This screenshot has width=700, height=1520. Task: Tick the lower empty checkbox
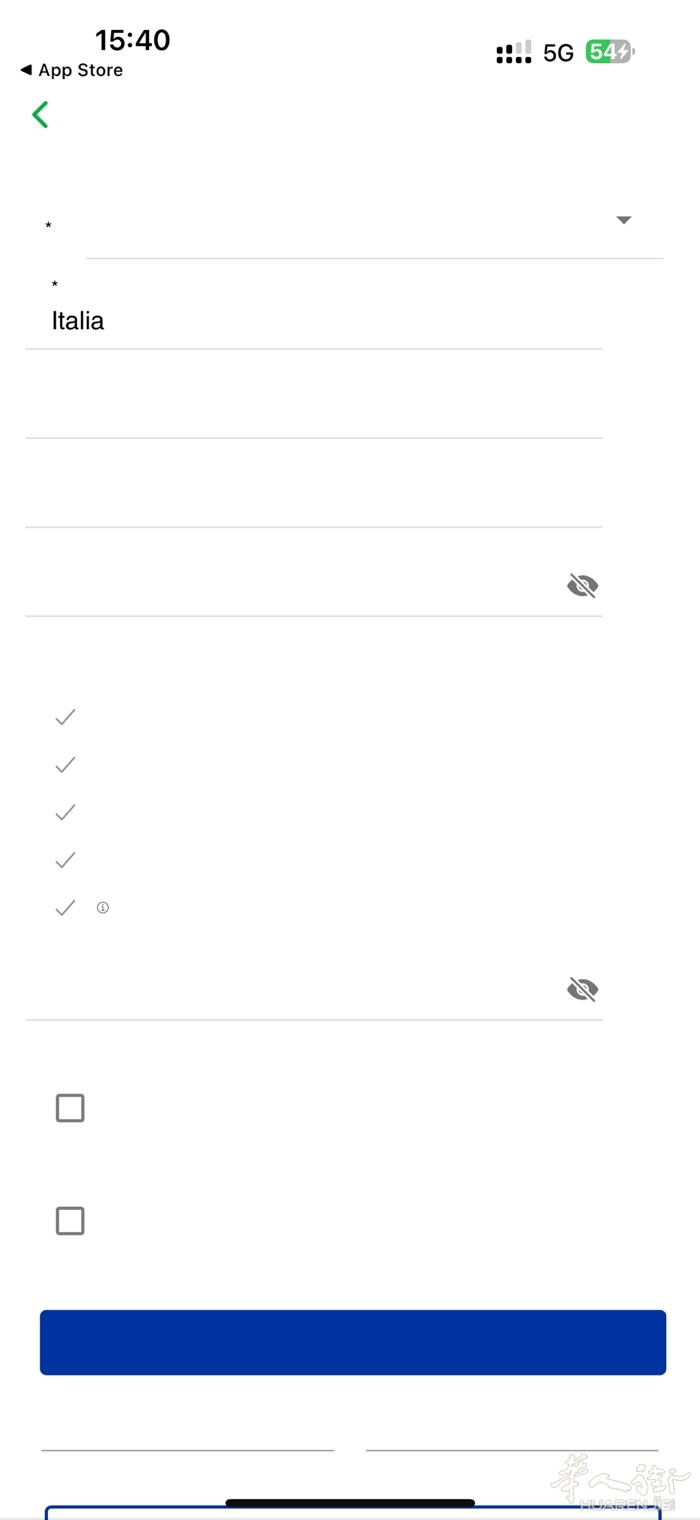pos(70,1221)
